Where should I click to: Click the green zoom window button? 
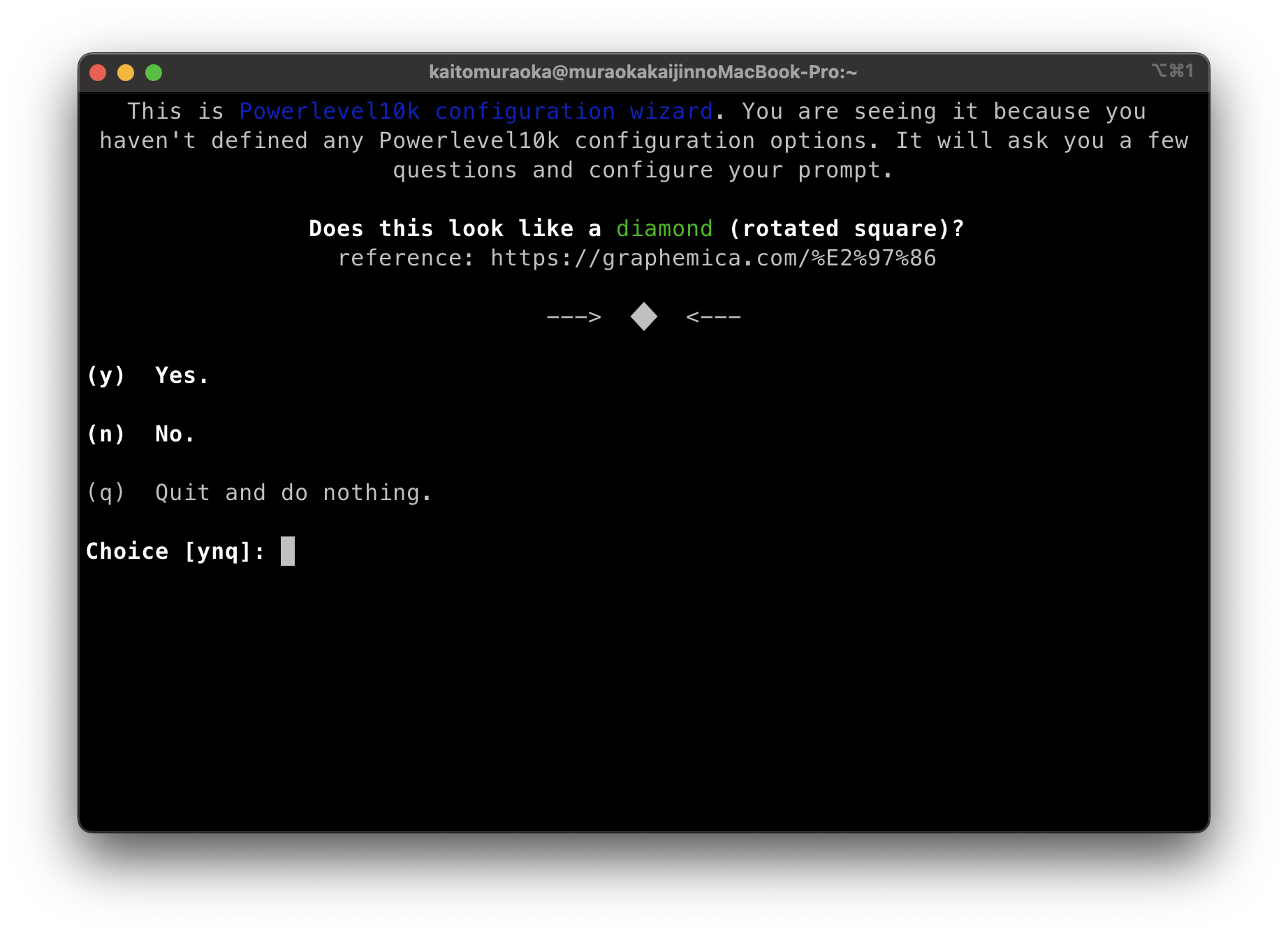(x=154, y=73)
